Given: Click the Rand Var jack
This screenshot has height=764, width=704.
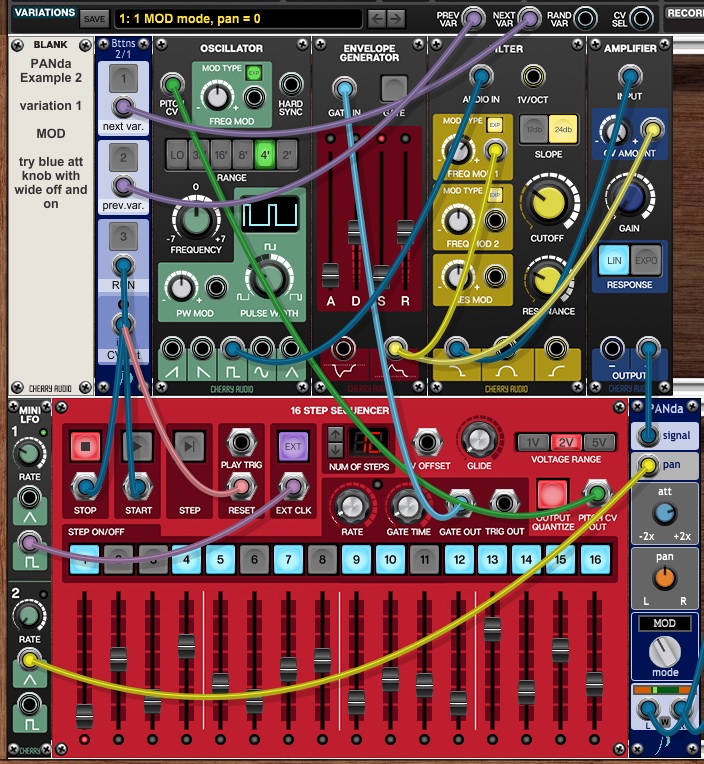Looking at the screenshot, I should [x=585, y=17].
